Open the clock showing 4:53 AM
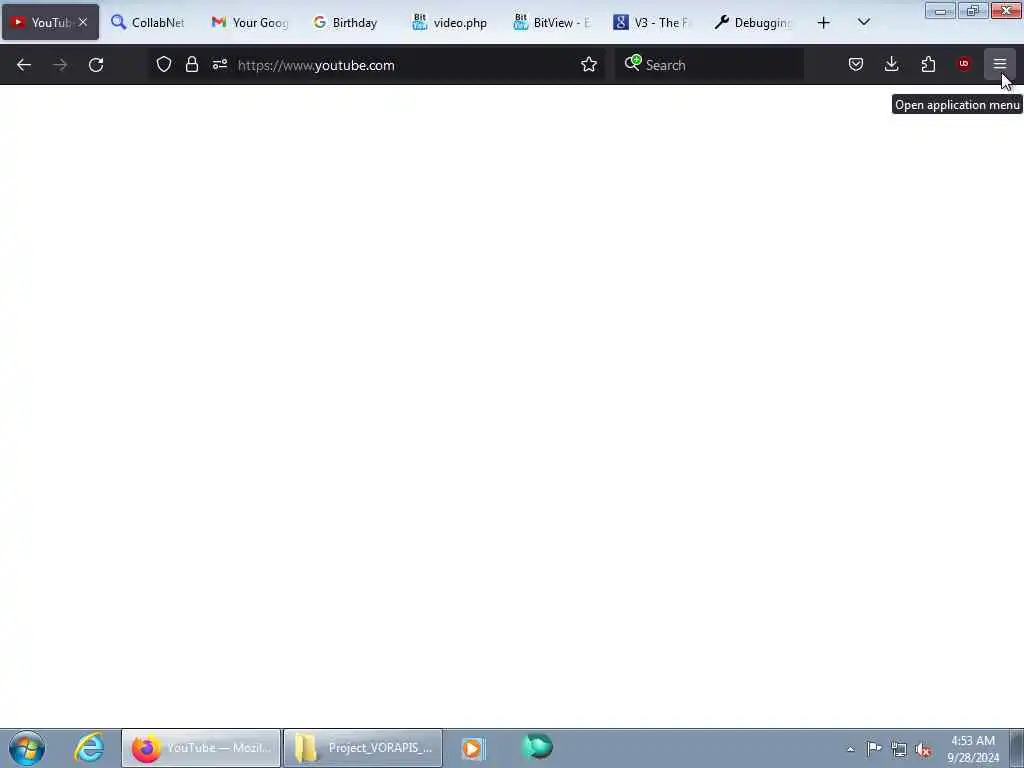This screenshot has width=1024, height=768. 973,748
